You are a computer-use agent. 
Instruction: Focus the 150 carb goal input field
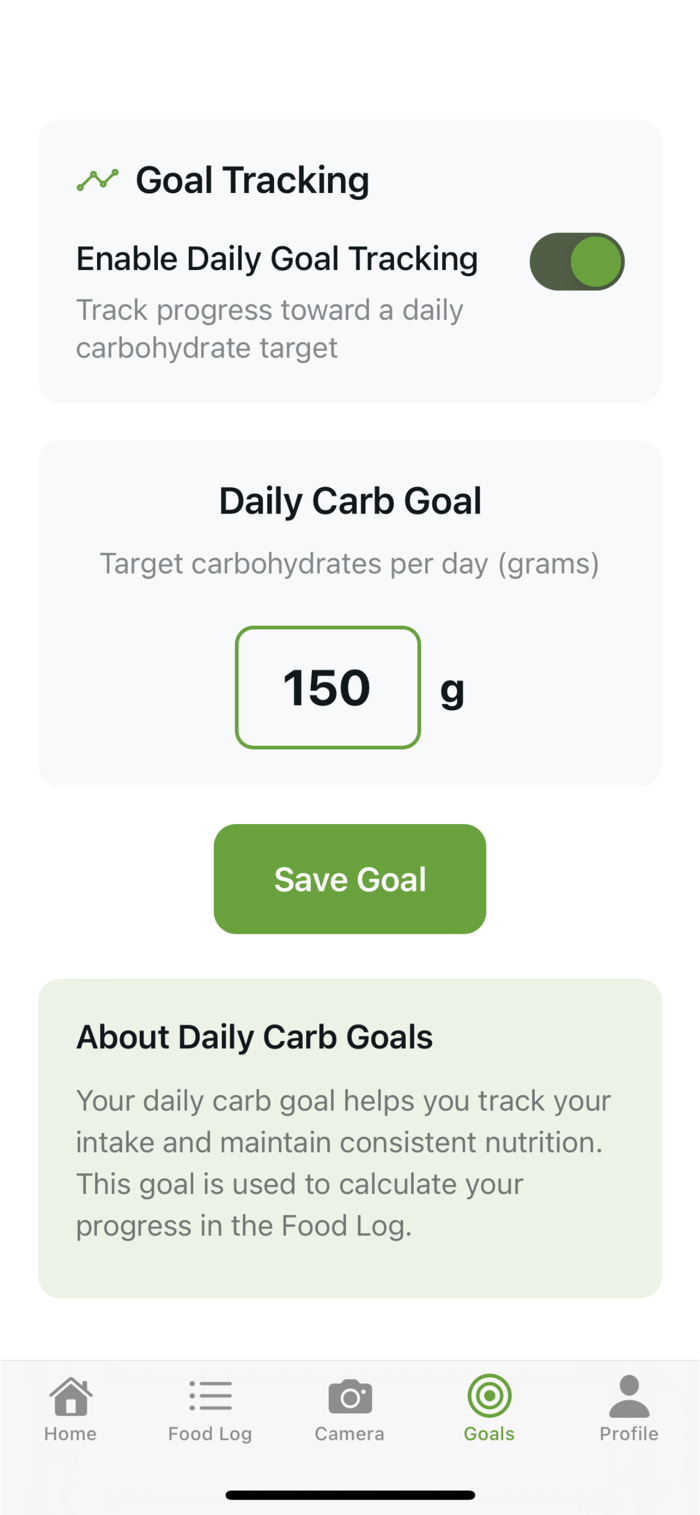pyautogui.click(x=328, y=688)
